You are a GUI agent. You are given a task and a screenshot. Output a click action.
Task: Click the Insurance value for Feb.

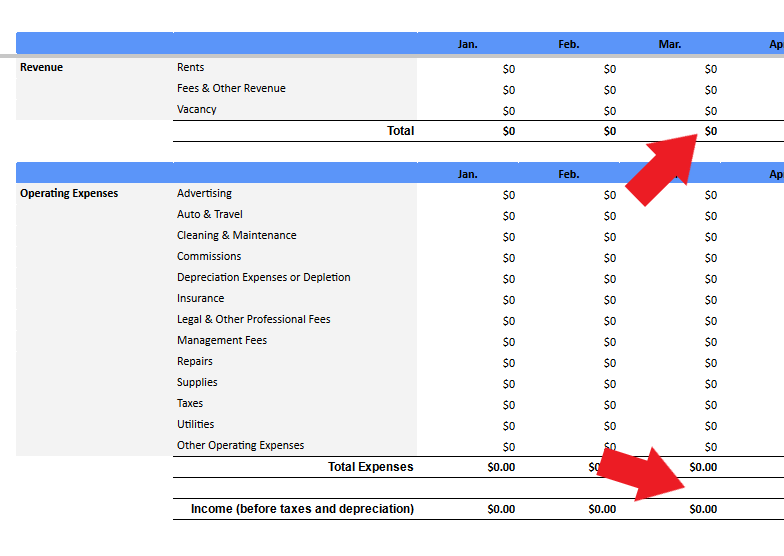pos(610,300)
